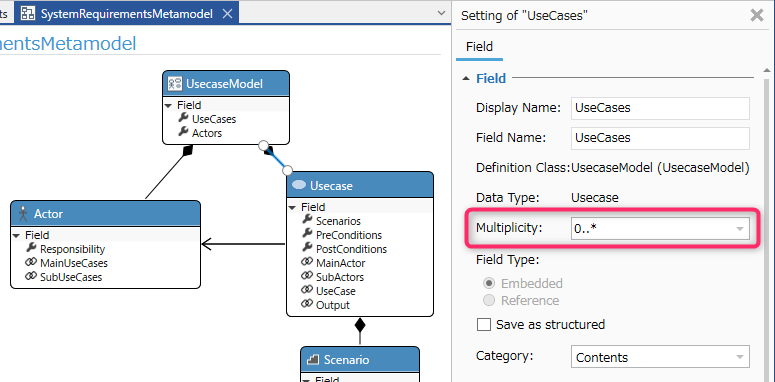Select the SubActors field in Usecase
775x382 pixels.
[340, 277]
